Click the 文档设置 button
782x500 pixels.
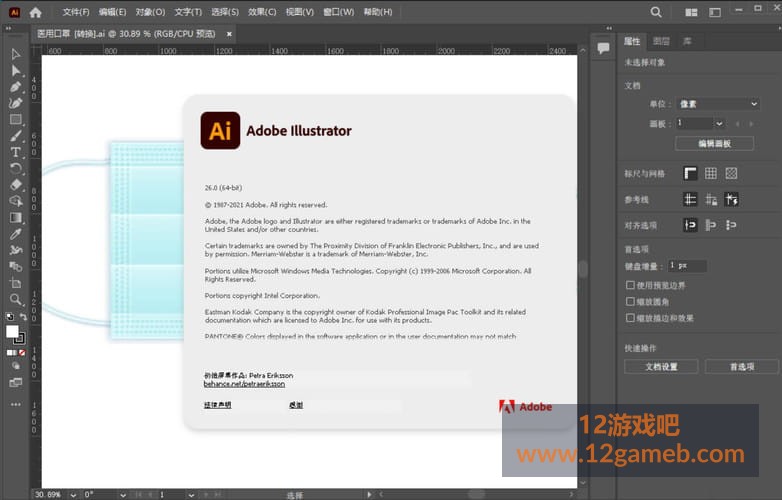(661, 366)
